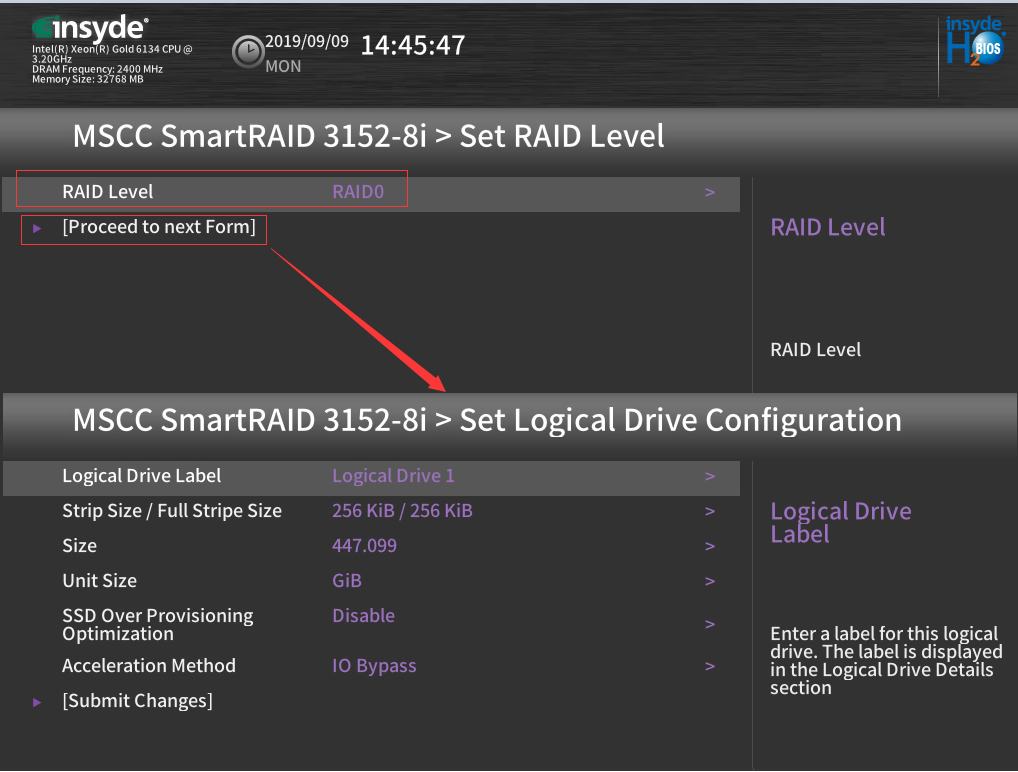Viewport: 1018px width, 772px height.
Task: Expand arrow on SSD Over Provisioning row
Action: 710,624
